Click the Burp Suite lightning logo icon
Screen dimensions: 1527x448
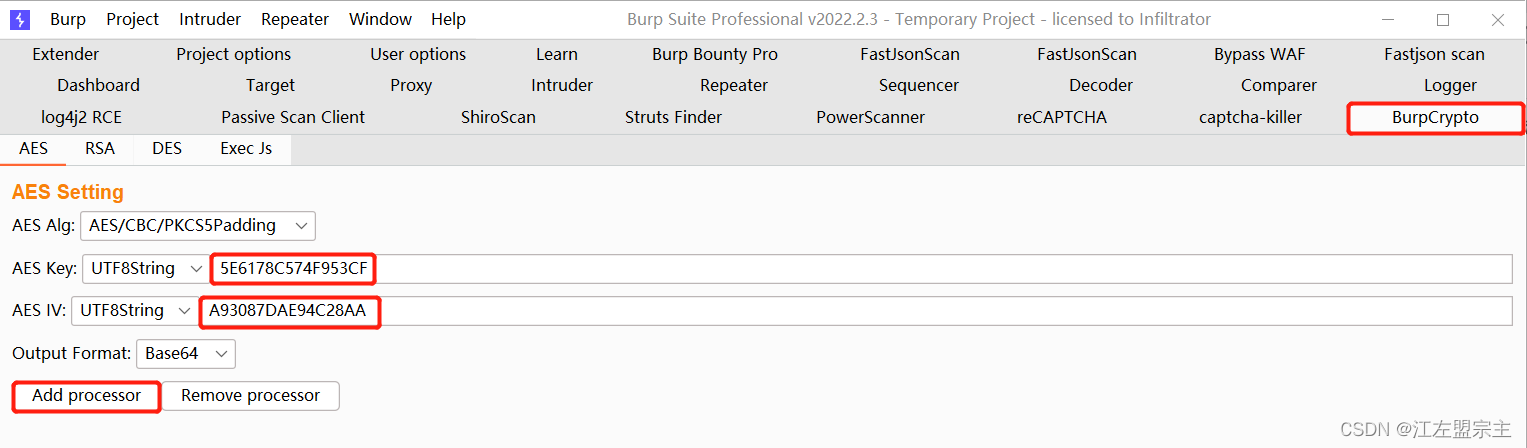[x=20, y=19]
